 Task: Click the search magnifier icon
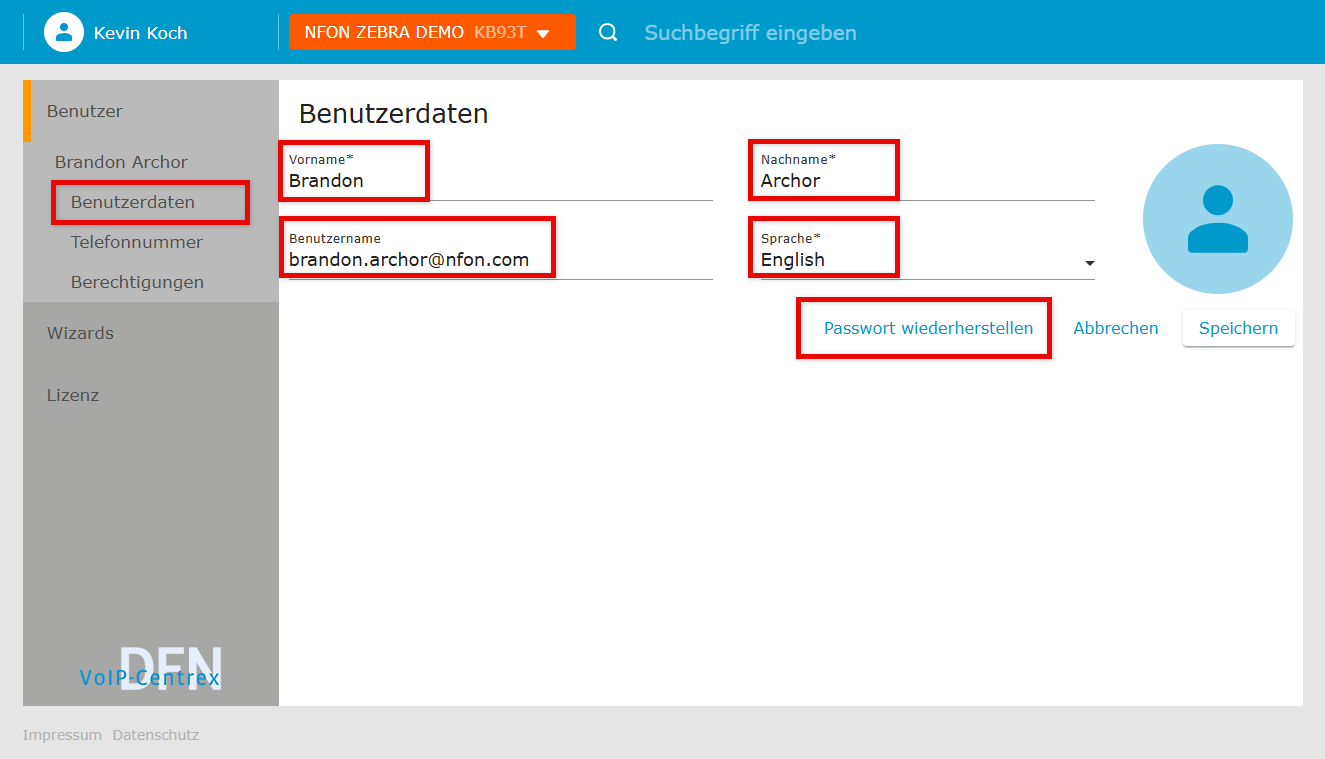[x=608, y=33]
